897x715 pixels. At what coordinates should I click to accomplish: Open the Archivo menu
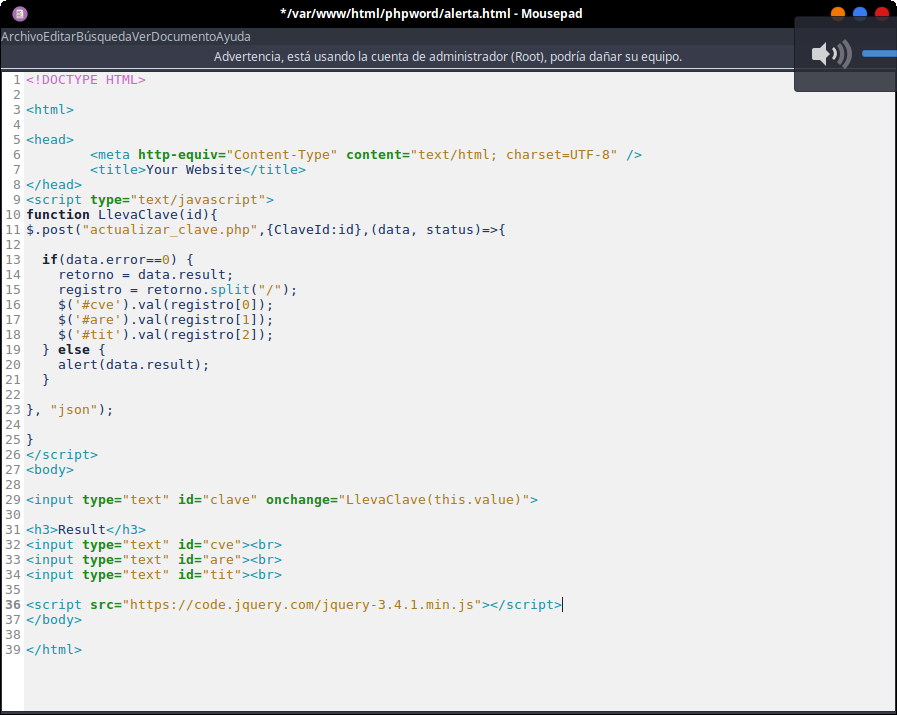[22, 37]
